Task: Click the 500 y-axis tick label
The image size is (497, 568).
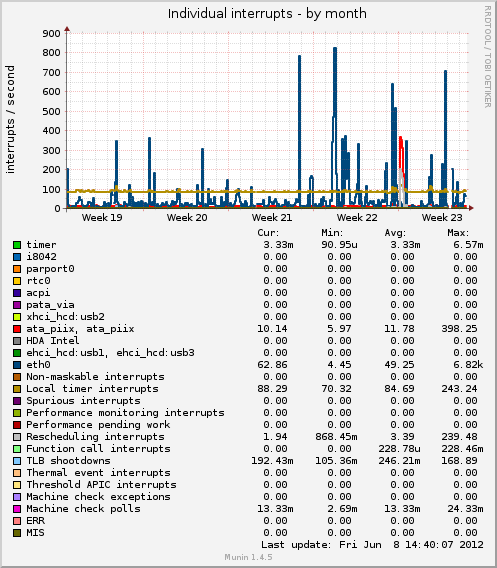Action: coord(51,112)
